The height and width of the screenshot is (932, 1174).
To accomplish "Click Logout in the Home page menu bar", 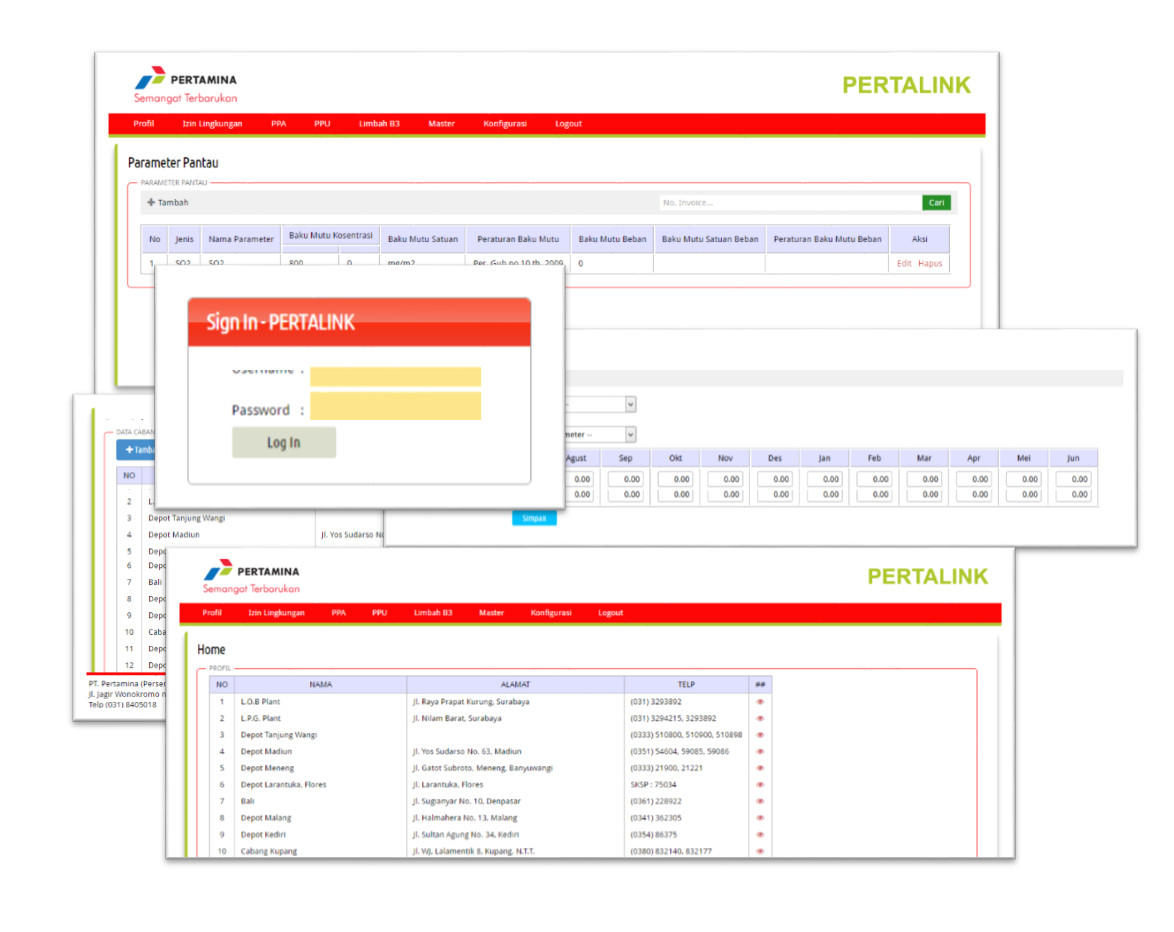I will point(610,613).
